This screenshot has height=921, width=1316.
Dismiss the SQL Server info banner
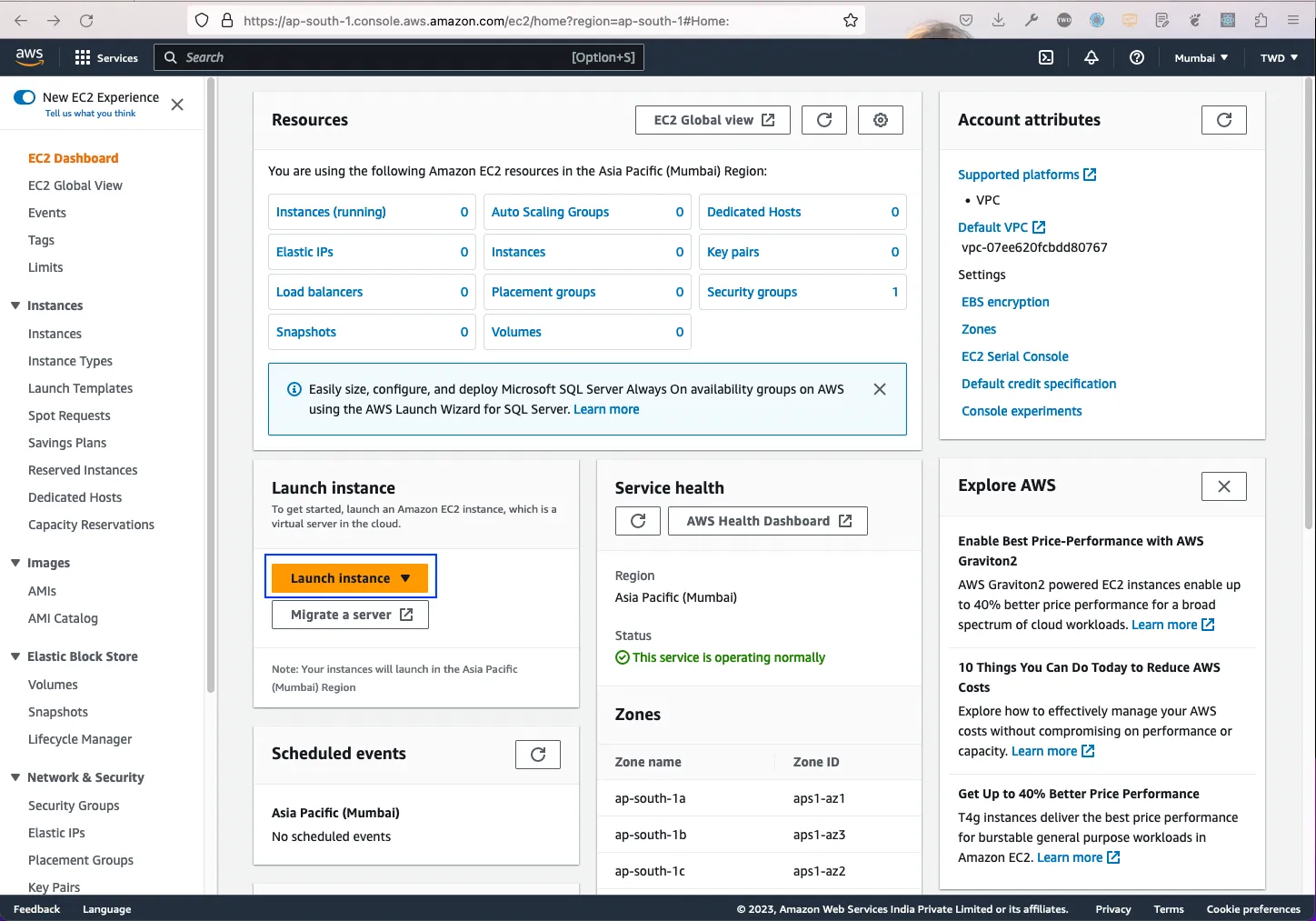880,389
